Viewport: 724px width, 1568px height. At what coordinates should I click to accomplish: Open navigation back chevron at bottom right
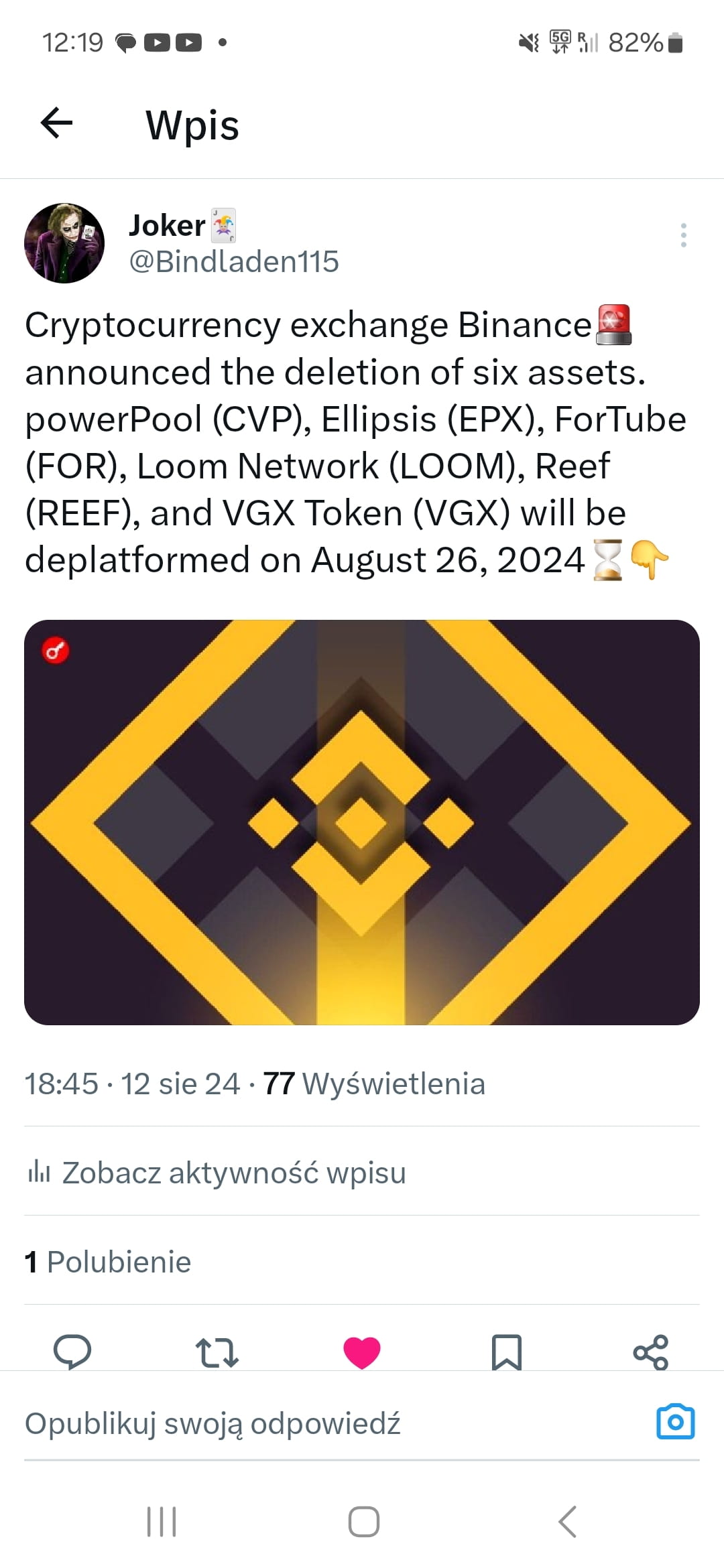pyautogui.click(x=566, y=1520)
